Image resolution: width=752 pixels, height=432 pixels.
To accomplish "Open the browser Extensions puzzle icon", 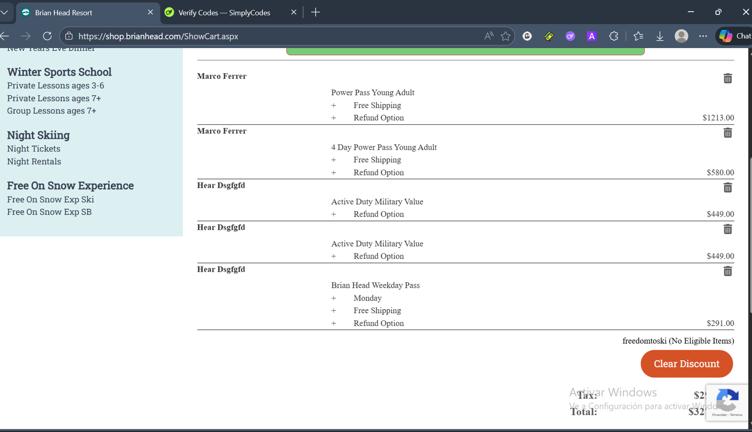I will [x=613, y=36].
